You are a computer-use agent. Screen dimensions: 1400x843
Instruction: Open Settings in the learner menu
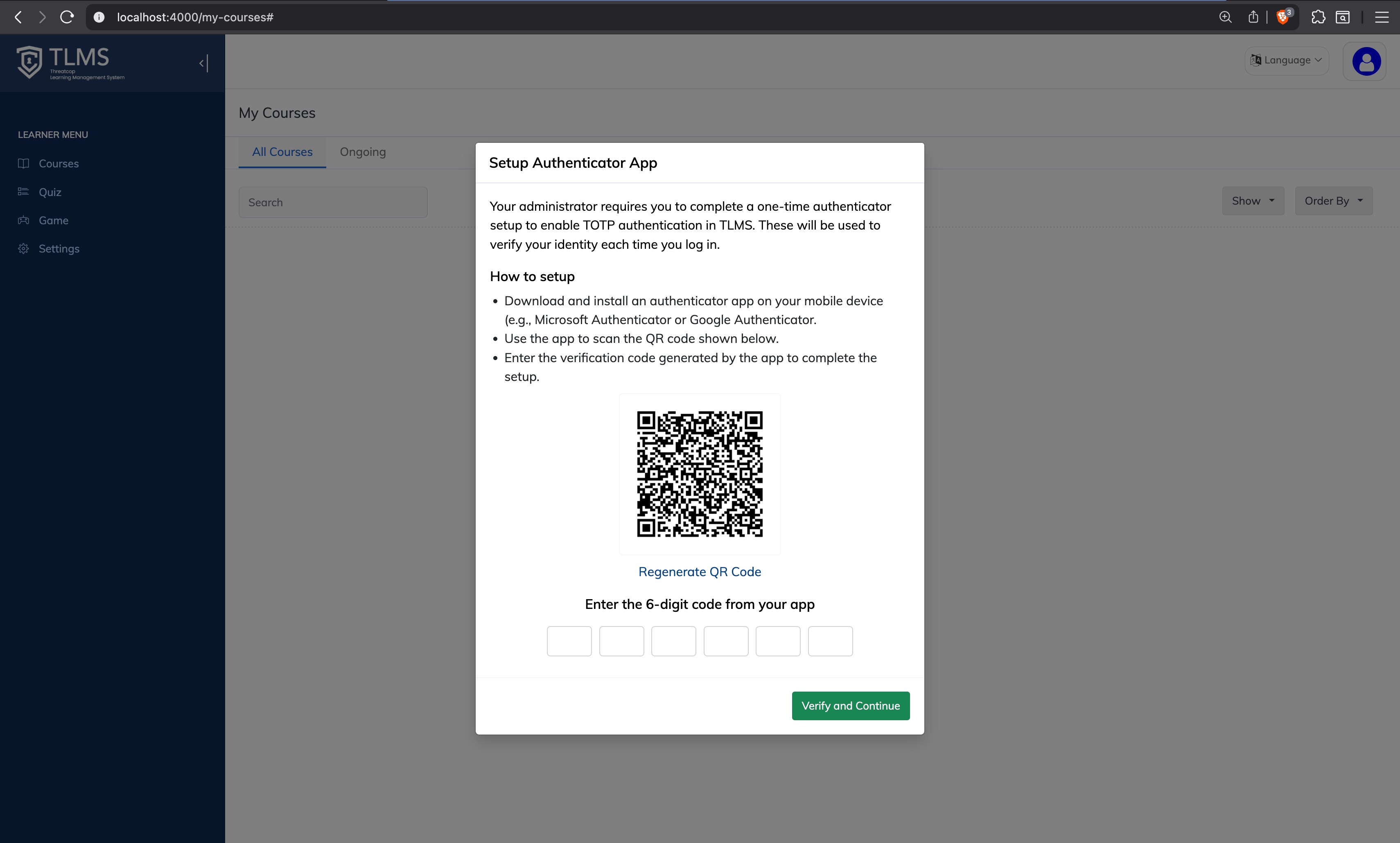[x=59, y=249]
